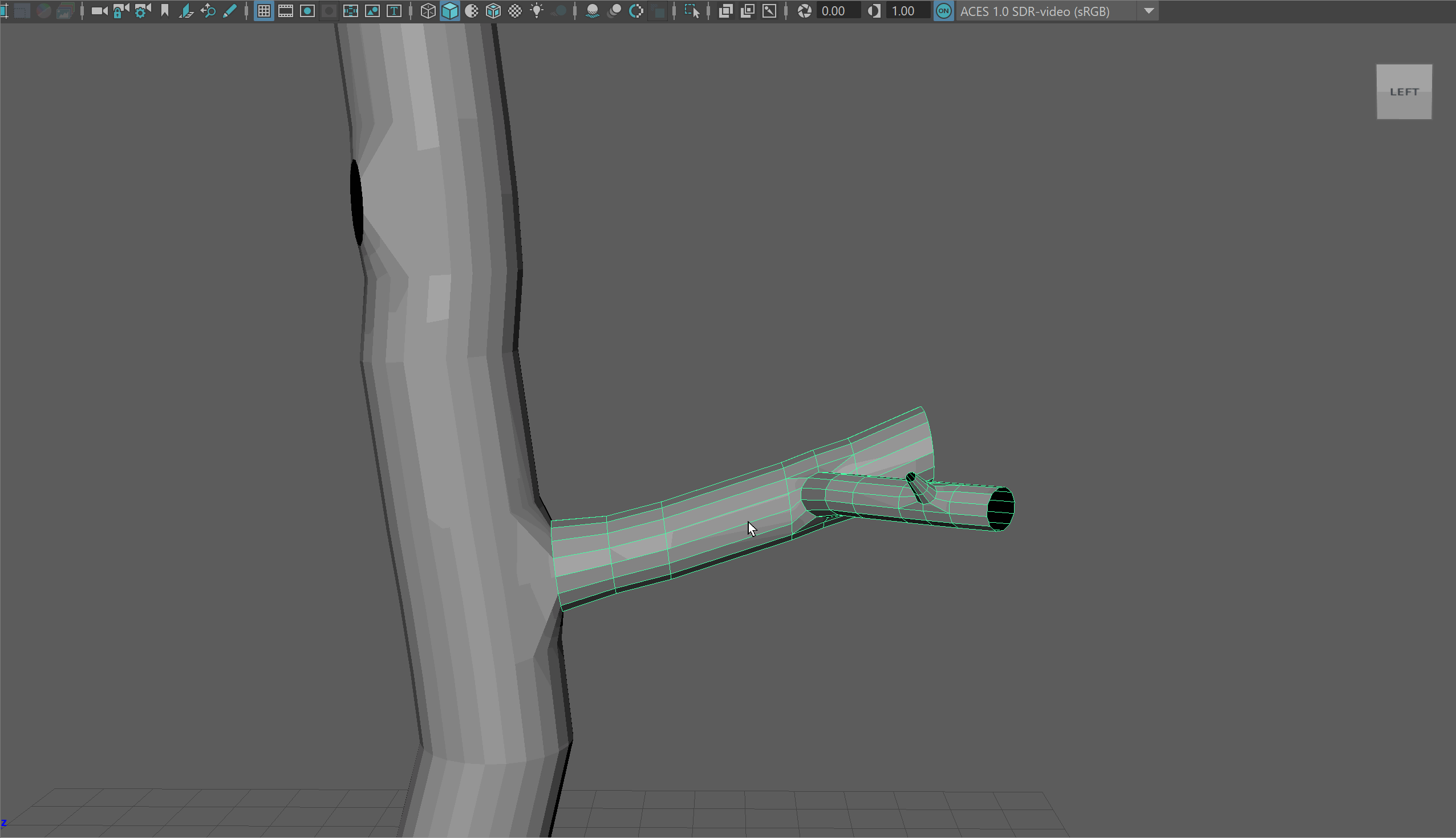Toggle wireframe display mode

click(x=428, y=11)
